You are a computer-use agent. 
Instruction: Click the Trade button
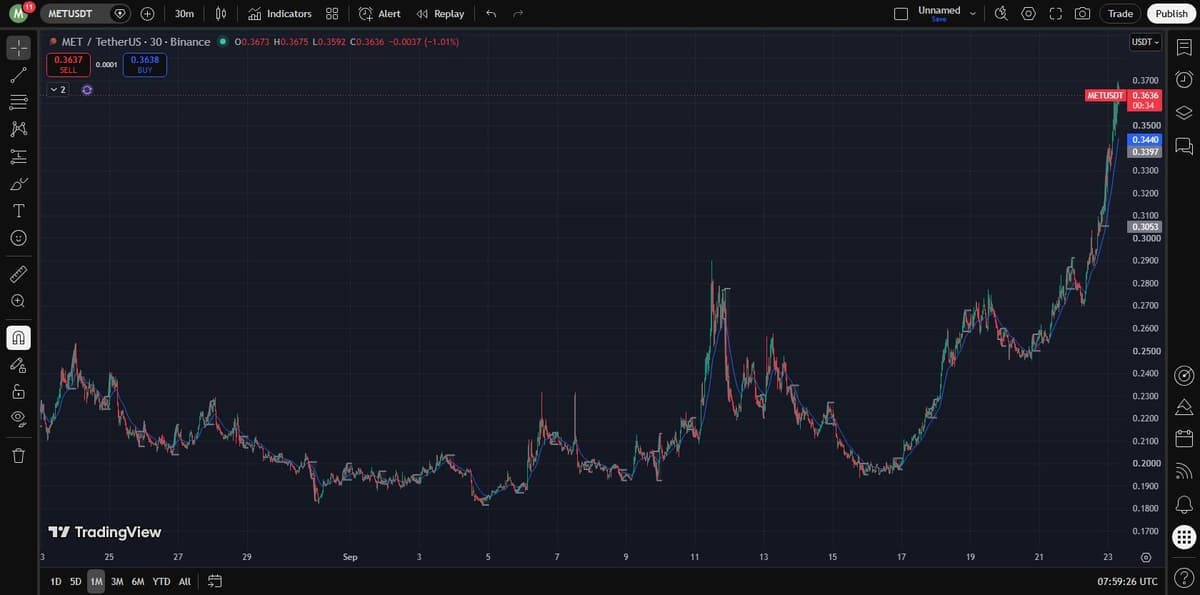1121,14
